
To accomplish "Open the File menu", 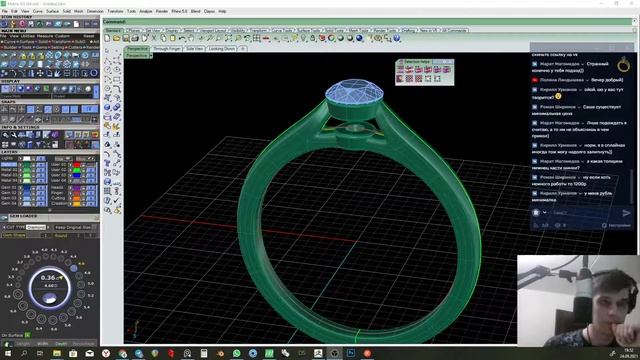I will 5,11.
